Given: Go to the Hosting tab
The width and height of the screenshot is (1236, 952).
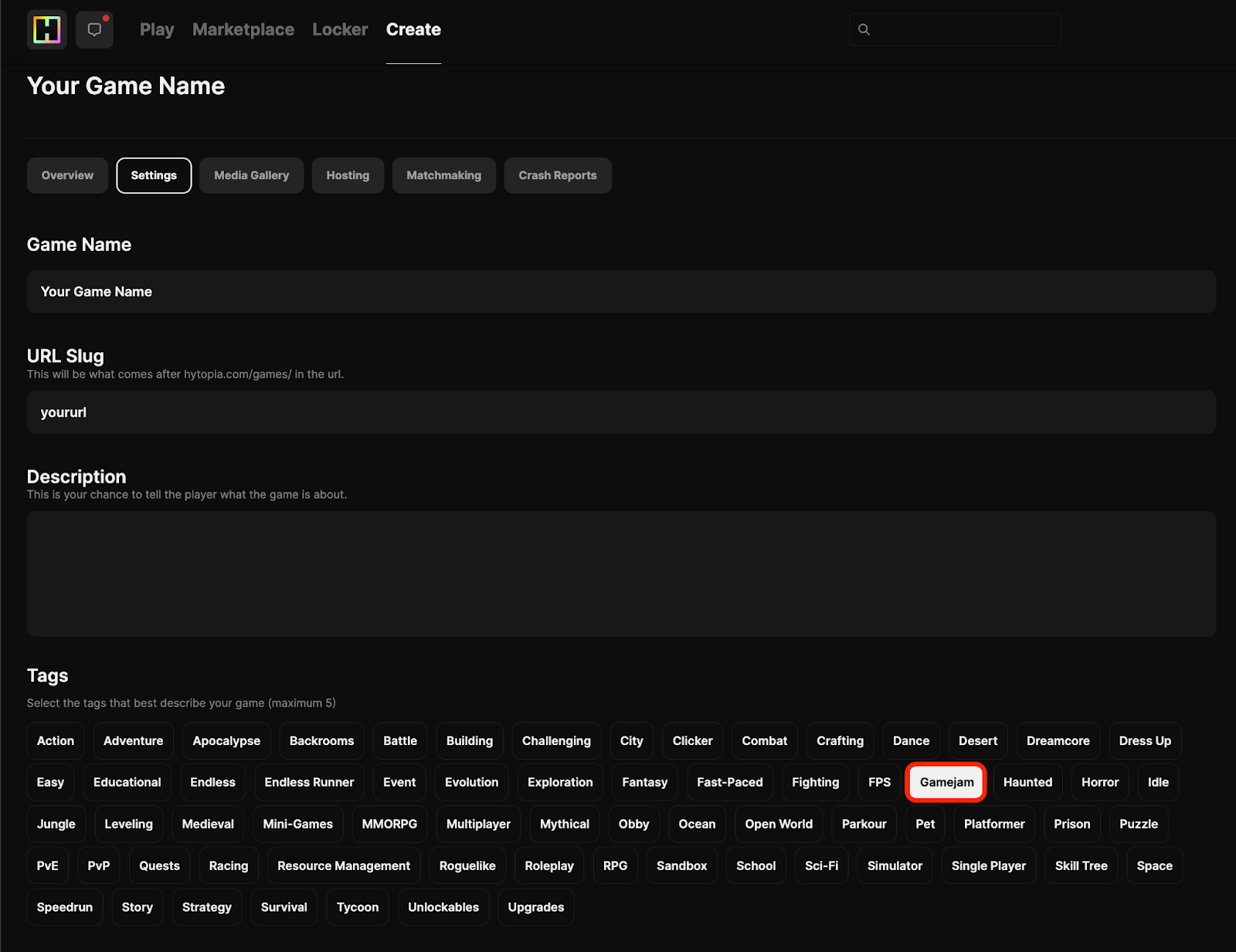Looking at the screenshot, I should point(348,175).
